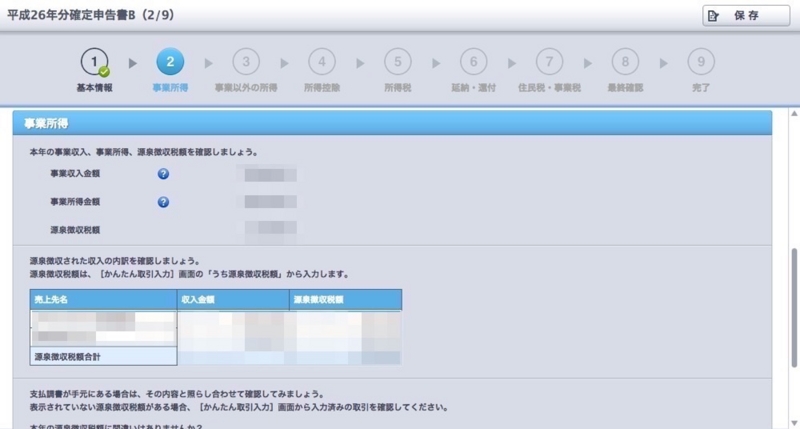Open help icon beside 事業所得金額

163,202
